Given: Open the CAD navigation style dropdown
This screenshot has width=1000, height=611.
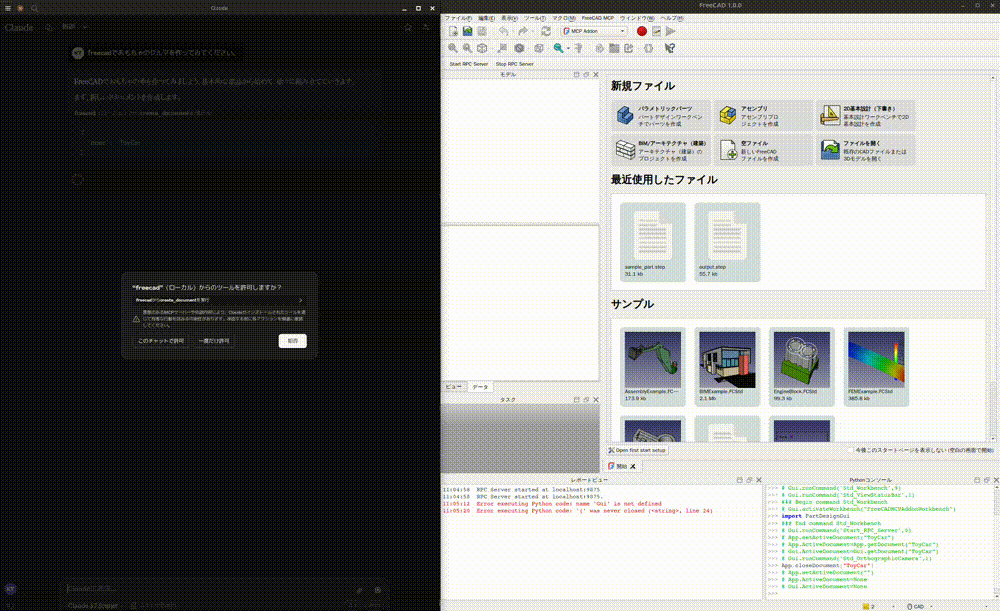Looking at the screenshot, I should (920, 606).
